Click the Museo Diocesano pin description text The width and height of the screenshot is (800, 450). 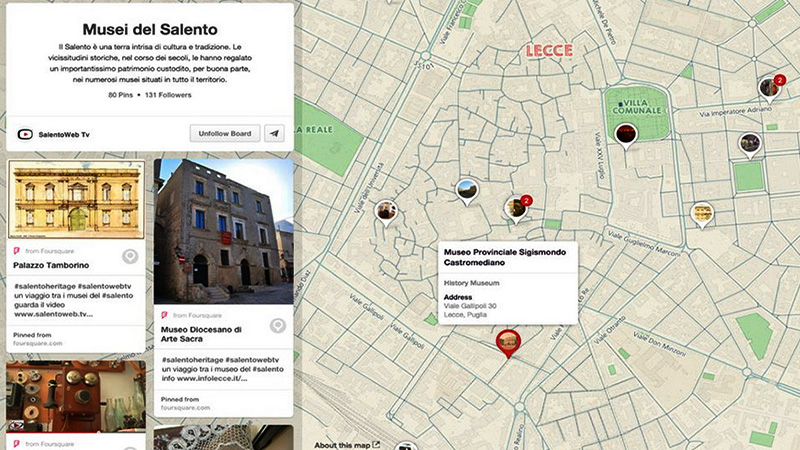222,369
